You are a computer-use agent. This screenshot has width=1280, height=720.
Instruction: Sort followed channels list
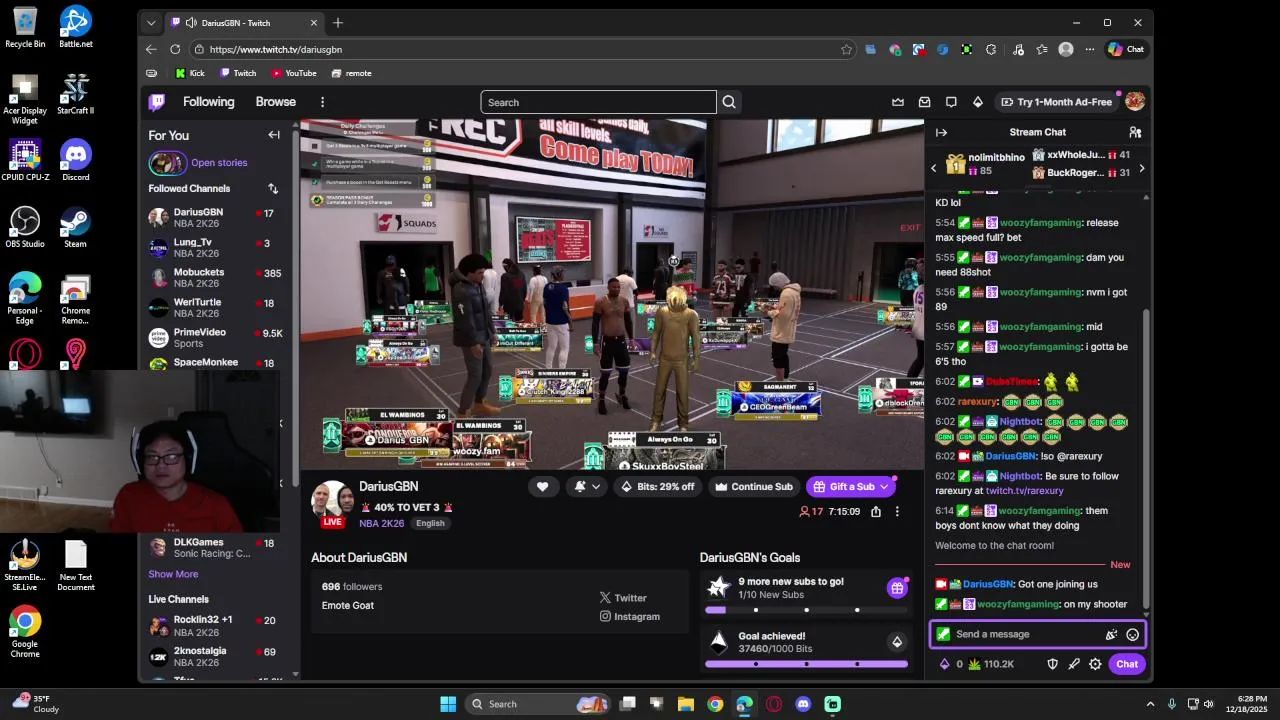point(273,188)
